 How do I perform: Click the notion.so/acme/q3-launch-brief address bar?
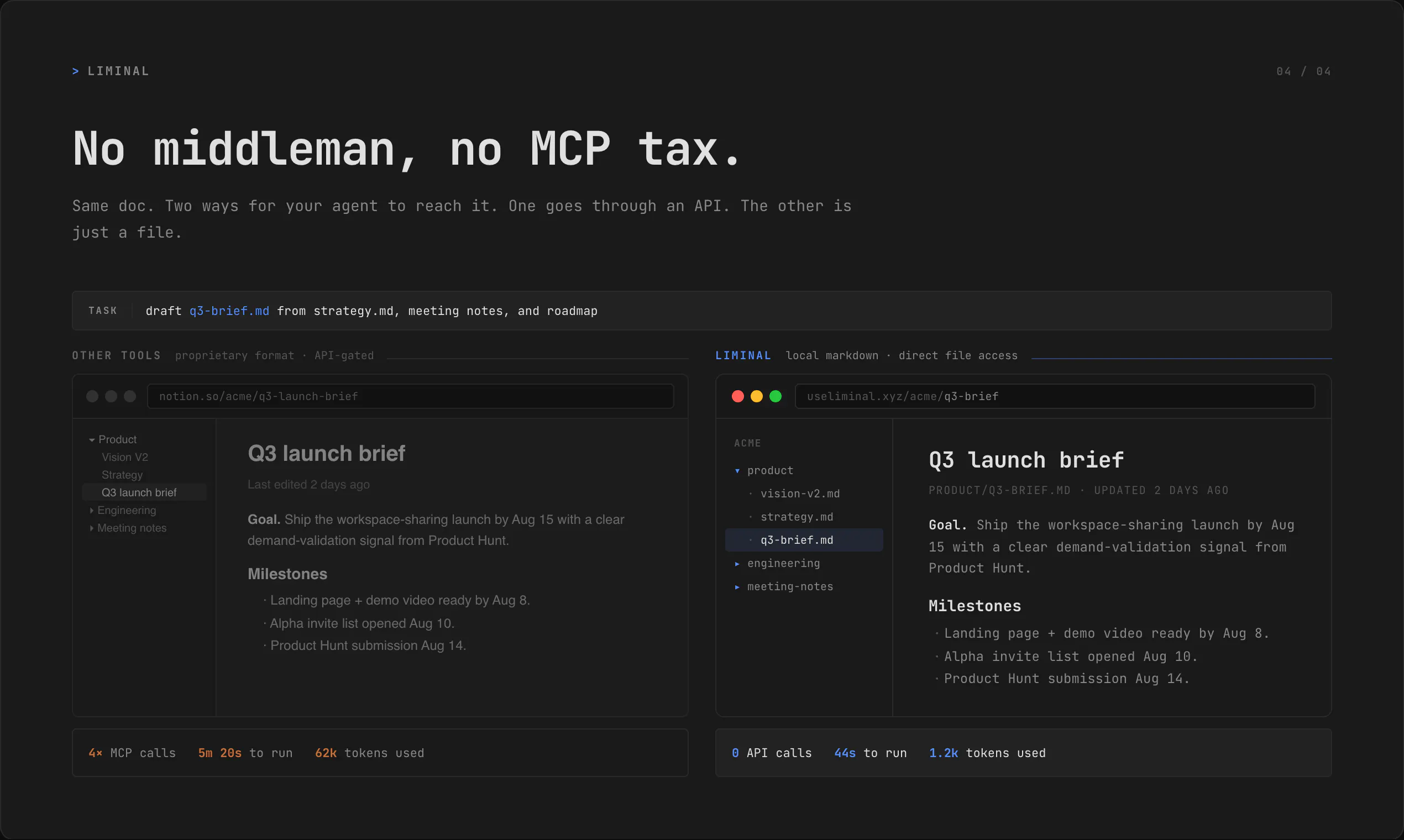click(411, 396)
